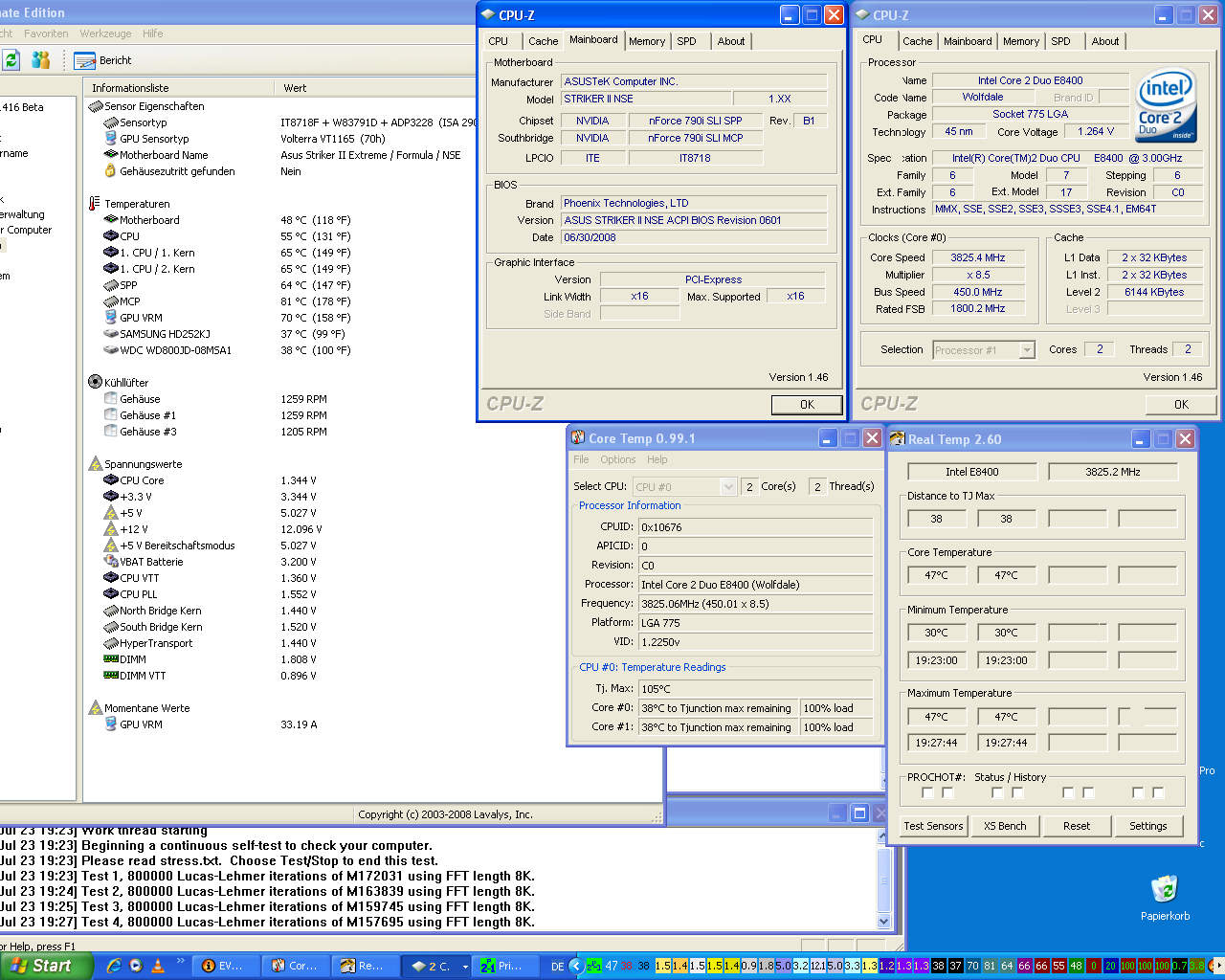This screenshot has height=980, width=1225.
Task: Switch to the Core Temp taskbar button
Action: [295, 966]
